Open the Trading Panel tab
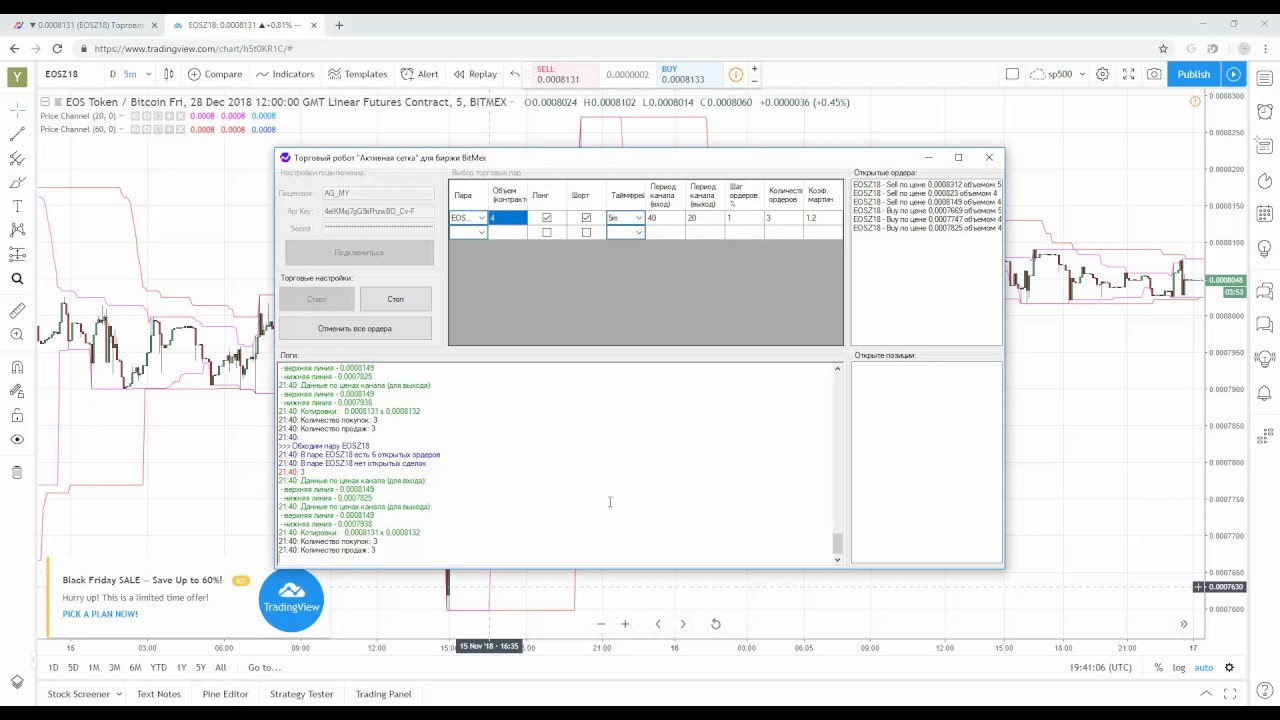Screen dimensions: 1280x720 click(x=383, y=694)
